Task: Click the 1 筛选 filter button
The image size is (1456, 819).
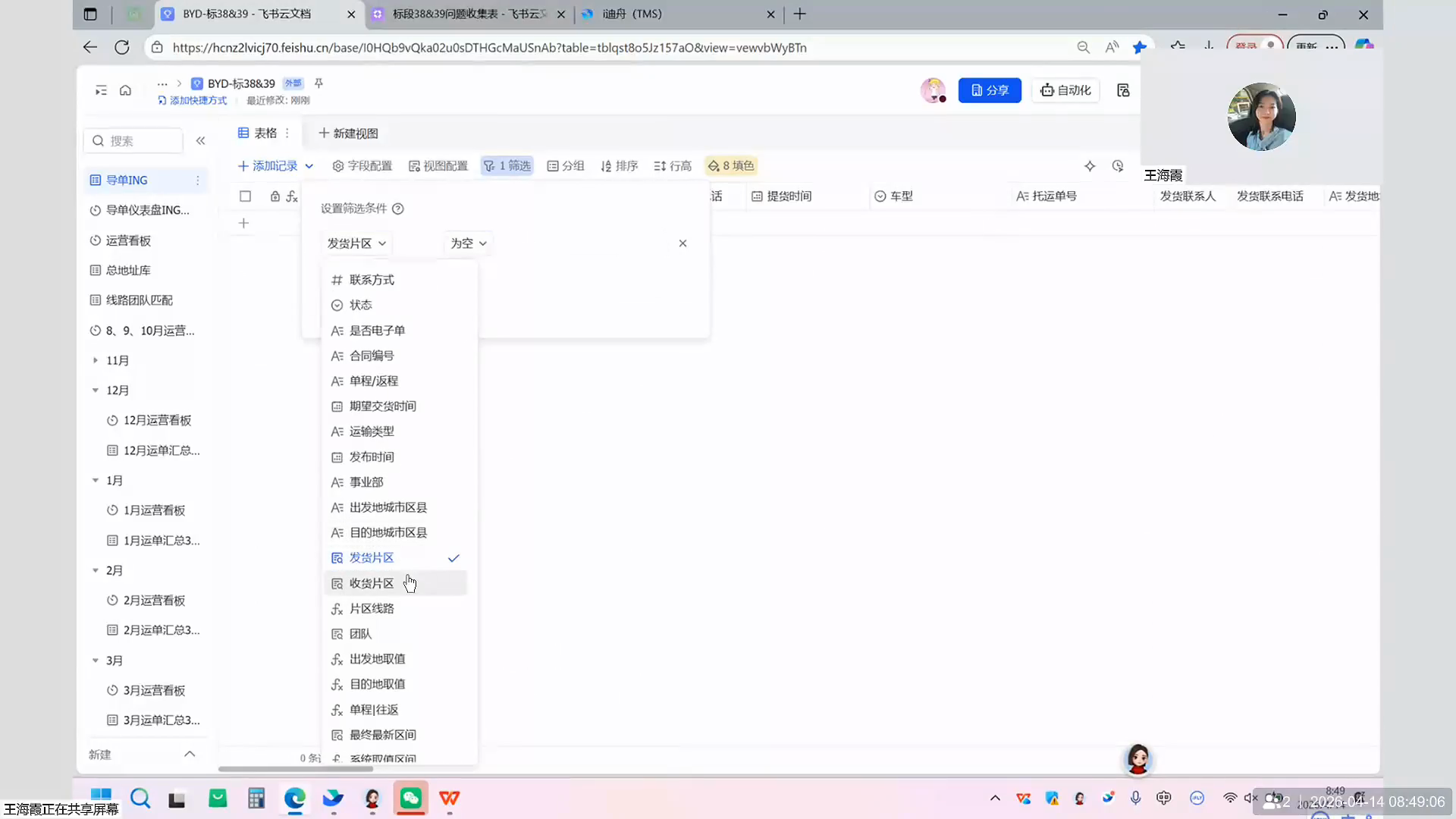Action: click(507, 166)
